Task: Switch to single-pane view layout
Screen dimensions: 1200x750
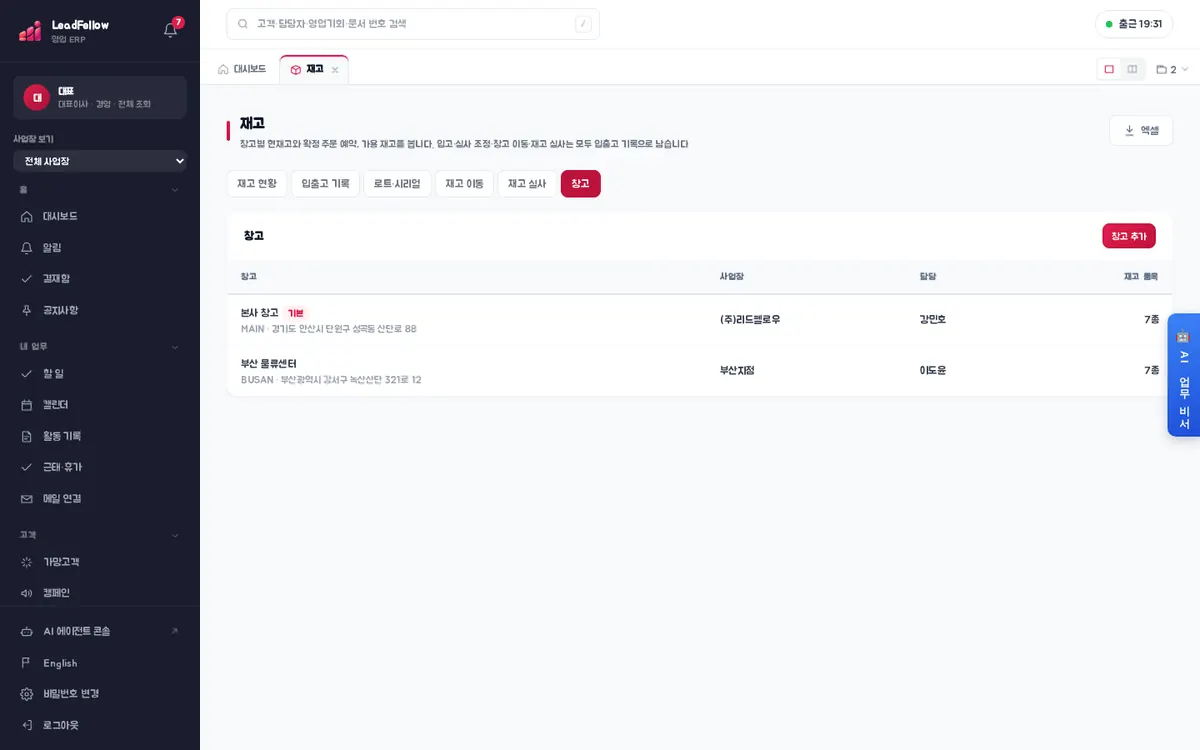Action: tap(1109, 69)
